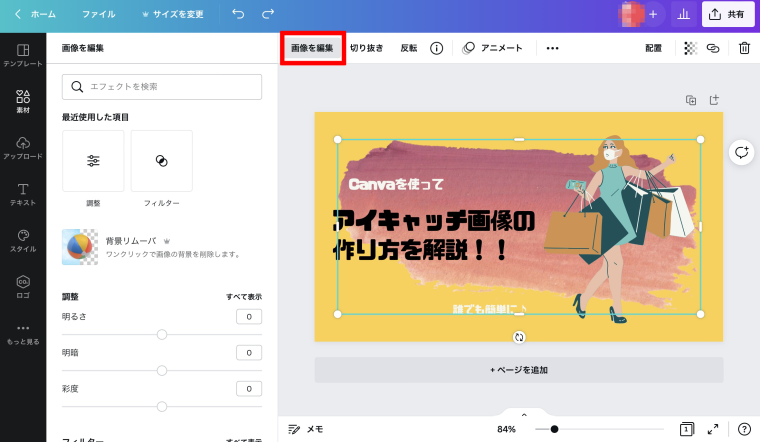
Task: Click the 彩度 slider handle
Action: 162,407
